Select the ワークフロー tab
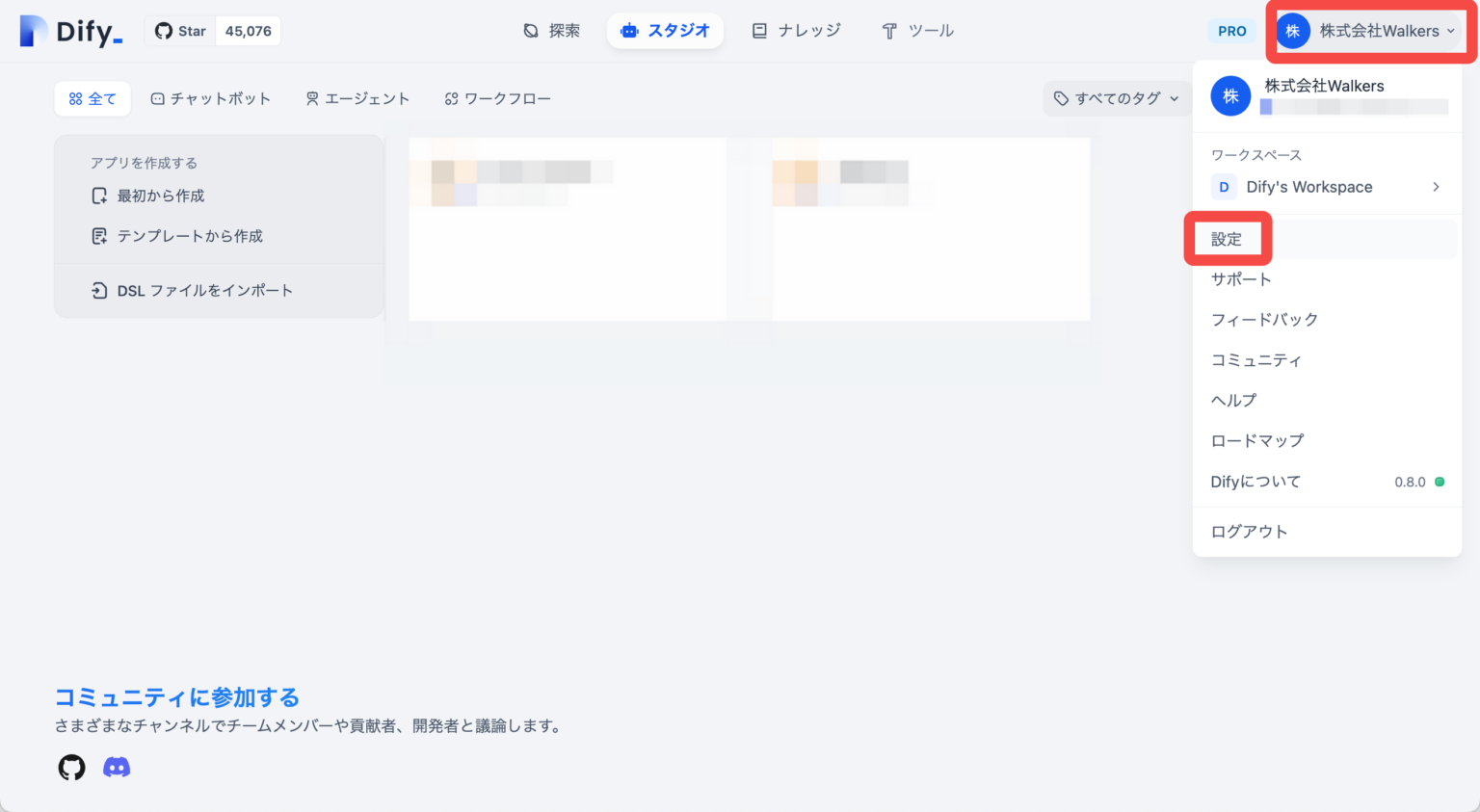 pos(498,98)
